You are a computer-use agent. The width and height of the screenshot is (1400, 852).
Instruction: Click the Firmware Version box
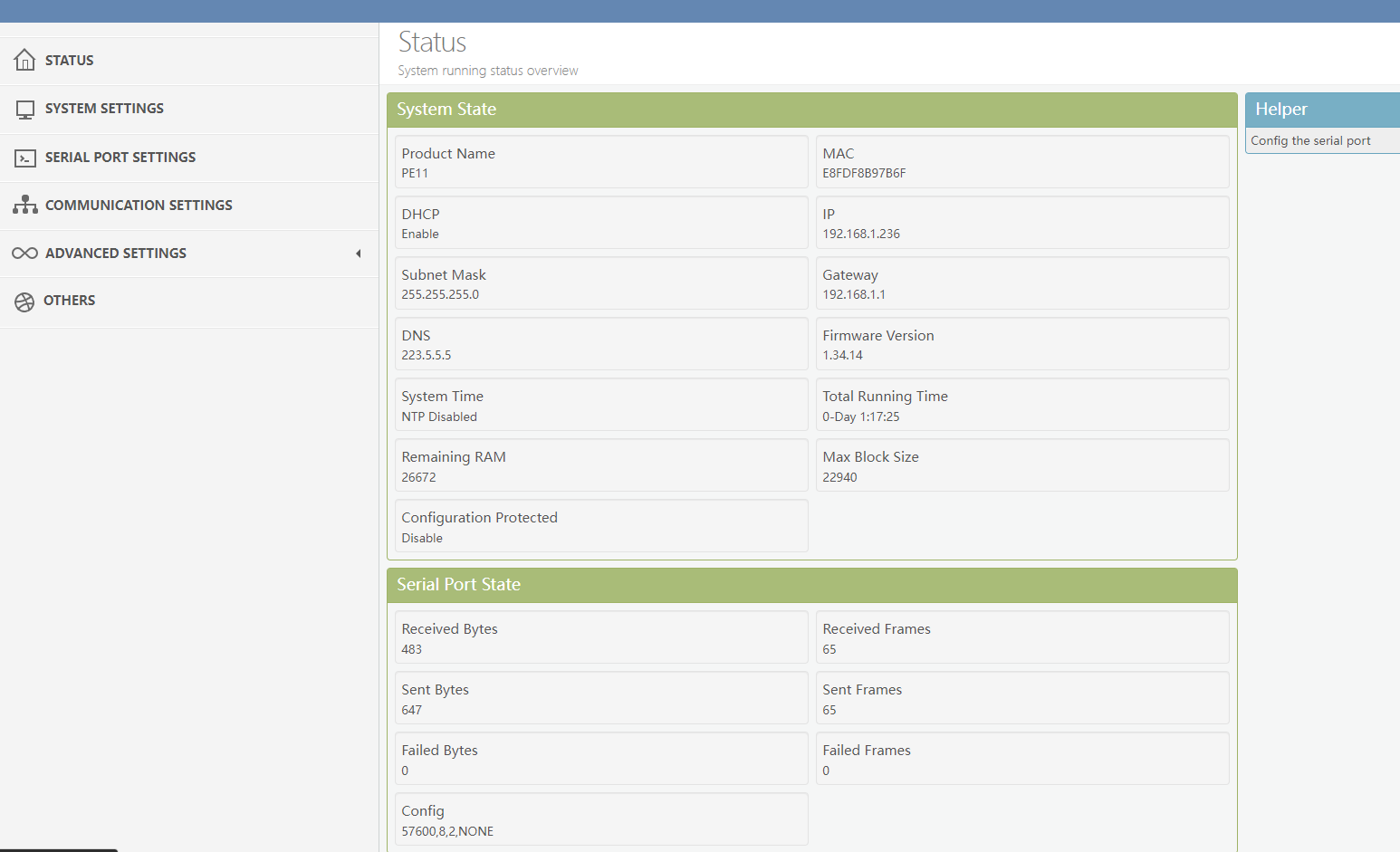coord(1022,344)
